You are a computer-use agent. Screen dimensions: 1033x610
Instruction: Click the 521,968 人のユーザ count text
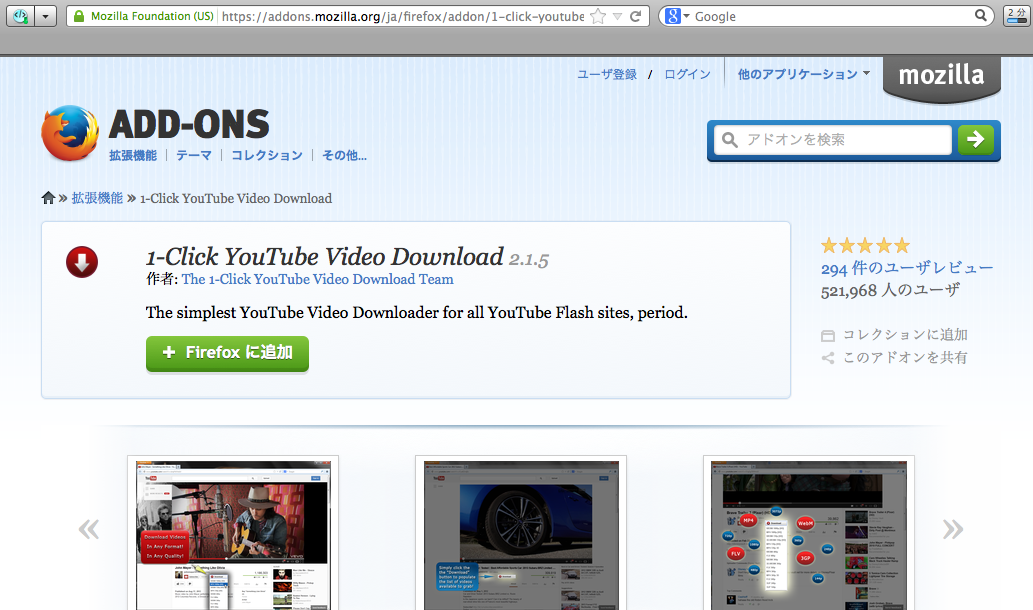tap(890, 291)
